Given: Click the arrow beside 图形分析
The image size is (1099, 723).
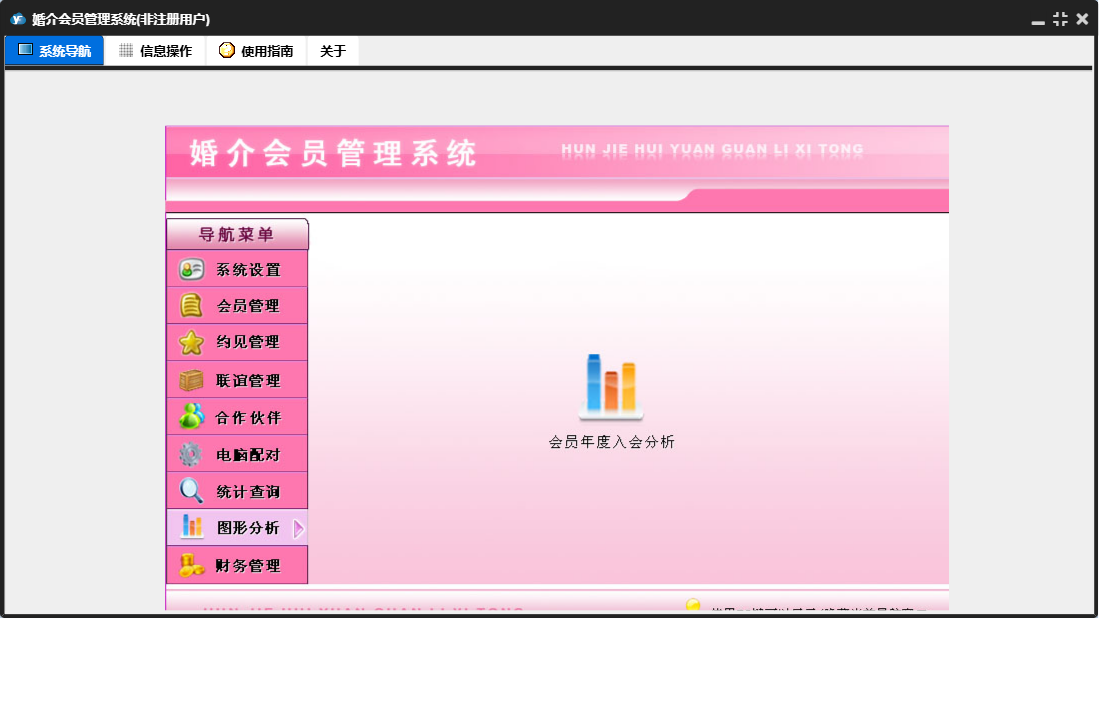Looking at the screenshot, I should [x=299, y=528].
